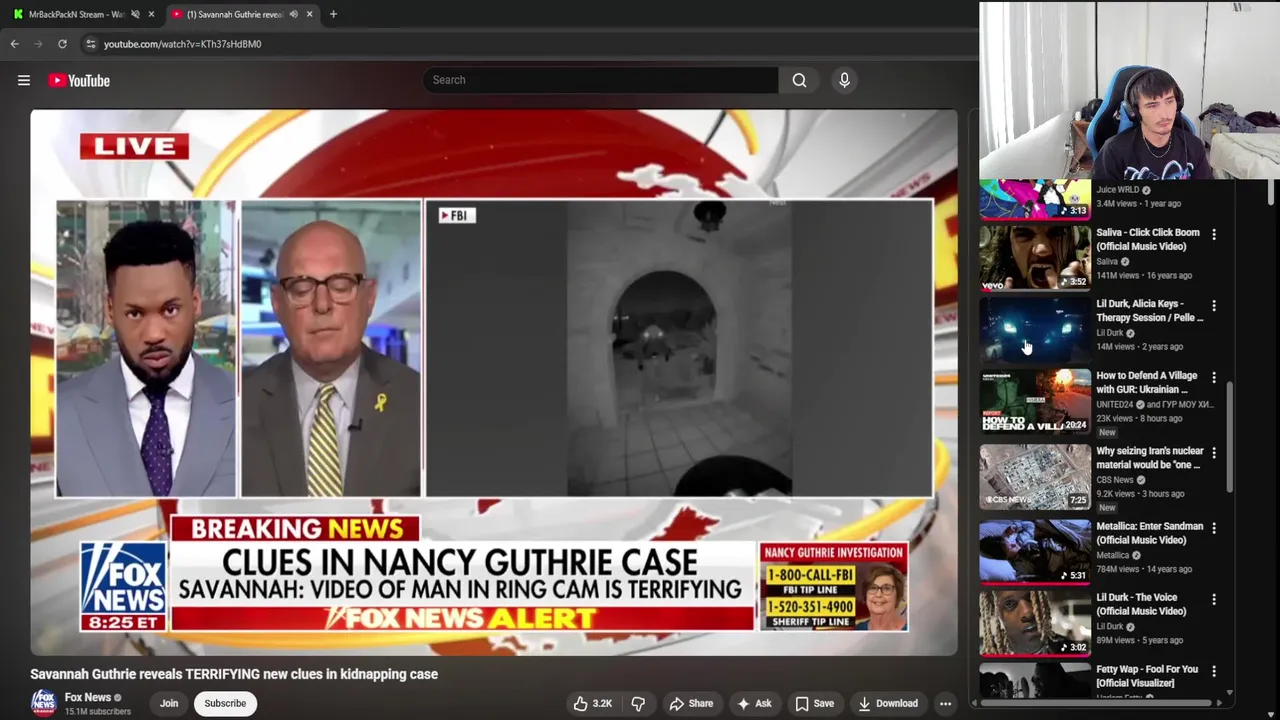Viewport: 1280px width, 720px height.
Task: Open title Metallica: Enter Sandman
Action: 1149,533
